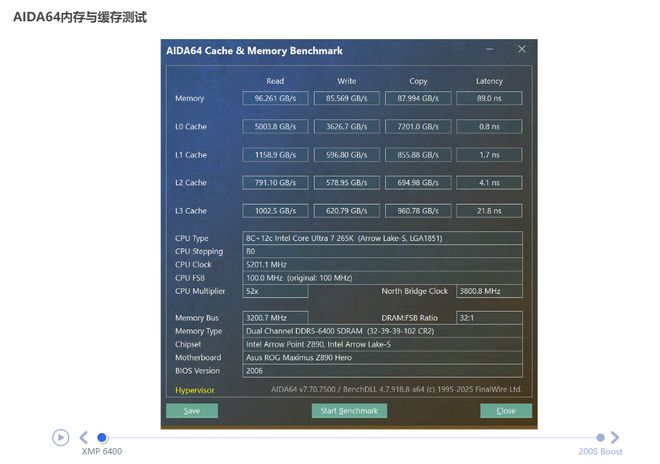Click the yellow Hypervisor label
The width and height of the screenshot is (660, 464).
[194, 390]
